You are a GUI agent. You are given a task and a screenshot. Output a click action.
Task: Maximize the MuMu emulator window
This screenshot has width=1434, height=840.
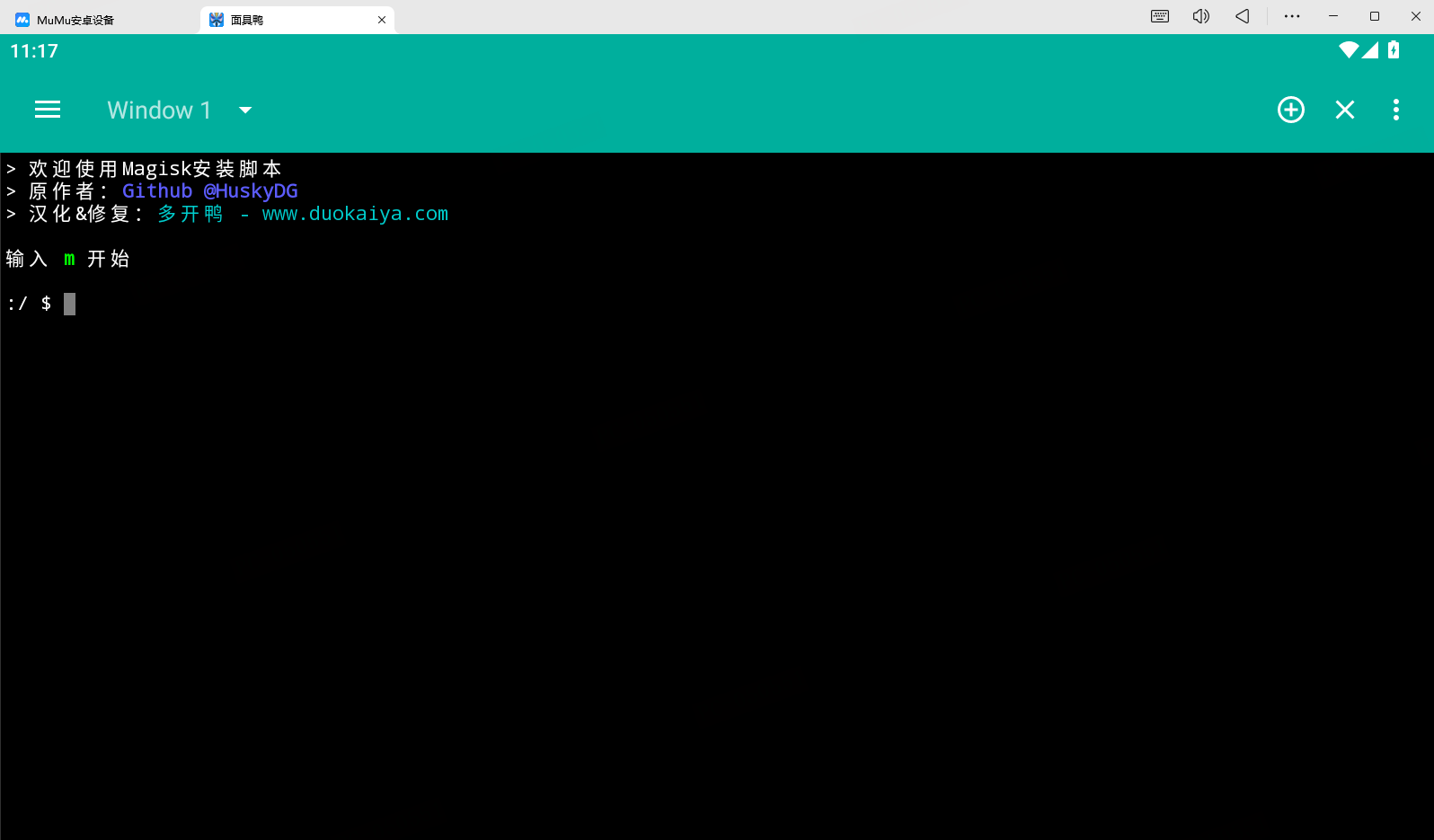pos(1374,16)
